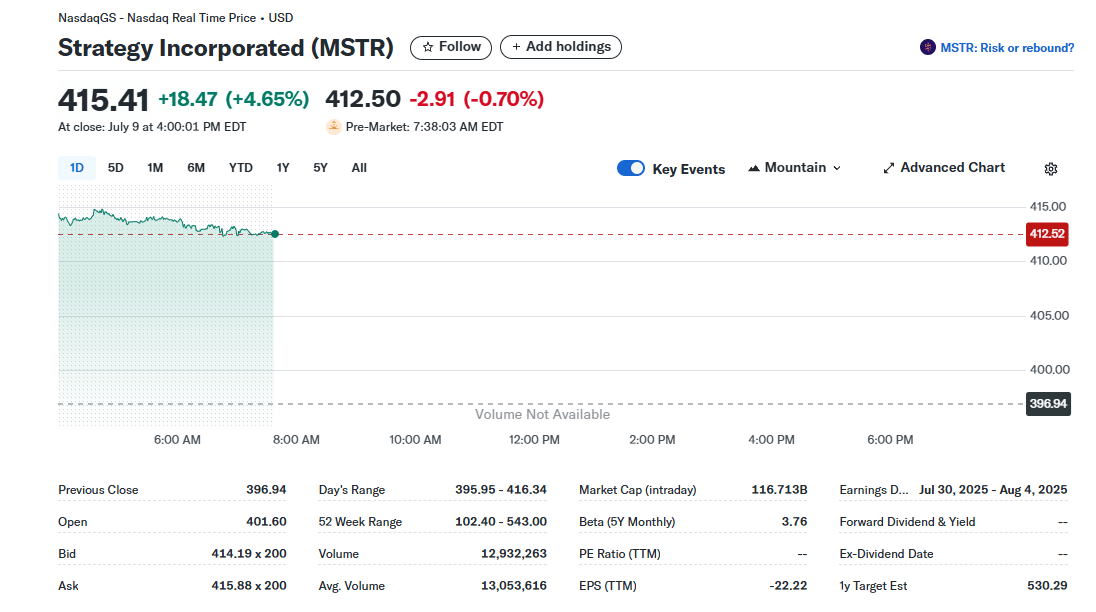Add MSTR holdings to portfolio
The width and height of the screenshot is (1096, 612).
(x=561, y=47)
